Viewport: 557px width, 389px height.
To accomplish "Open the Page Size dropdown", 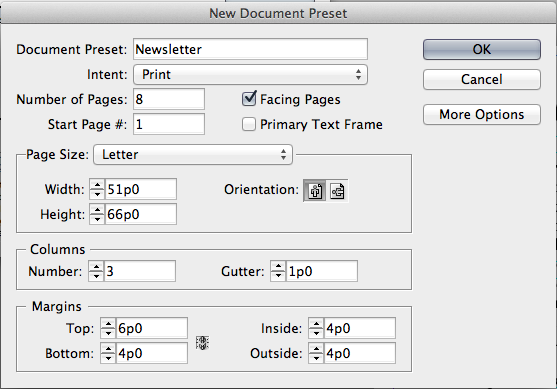I will [193, 155].
